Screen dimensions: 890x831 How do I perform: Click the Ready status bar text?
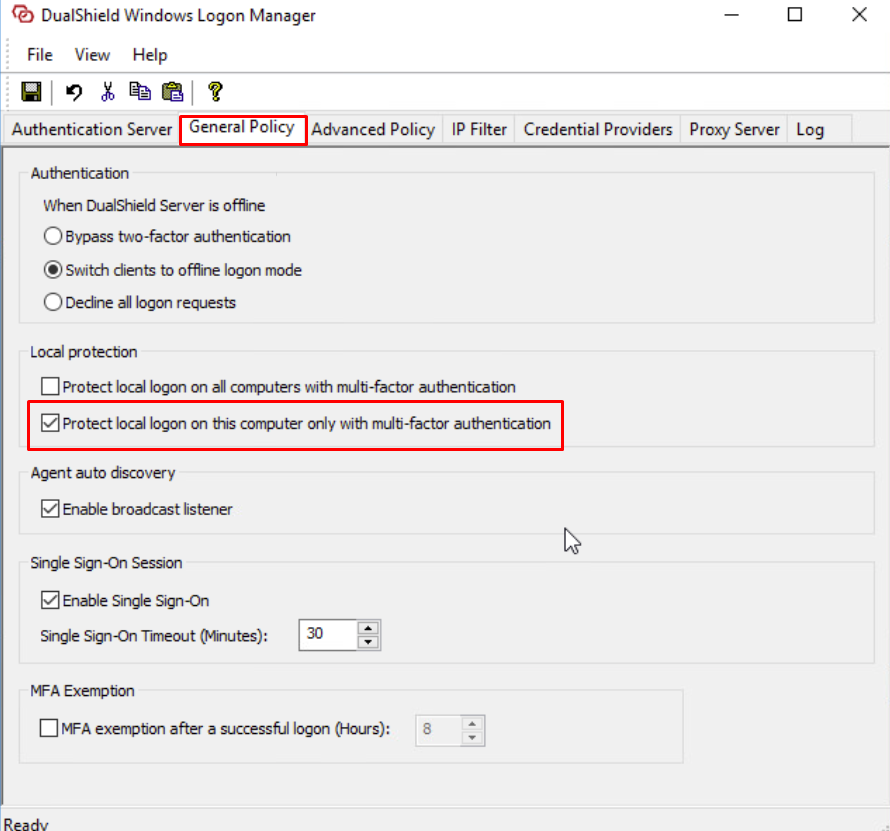pyautogui.click(x=26, y=824)
